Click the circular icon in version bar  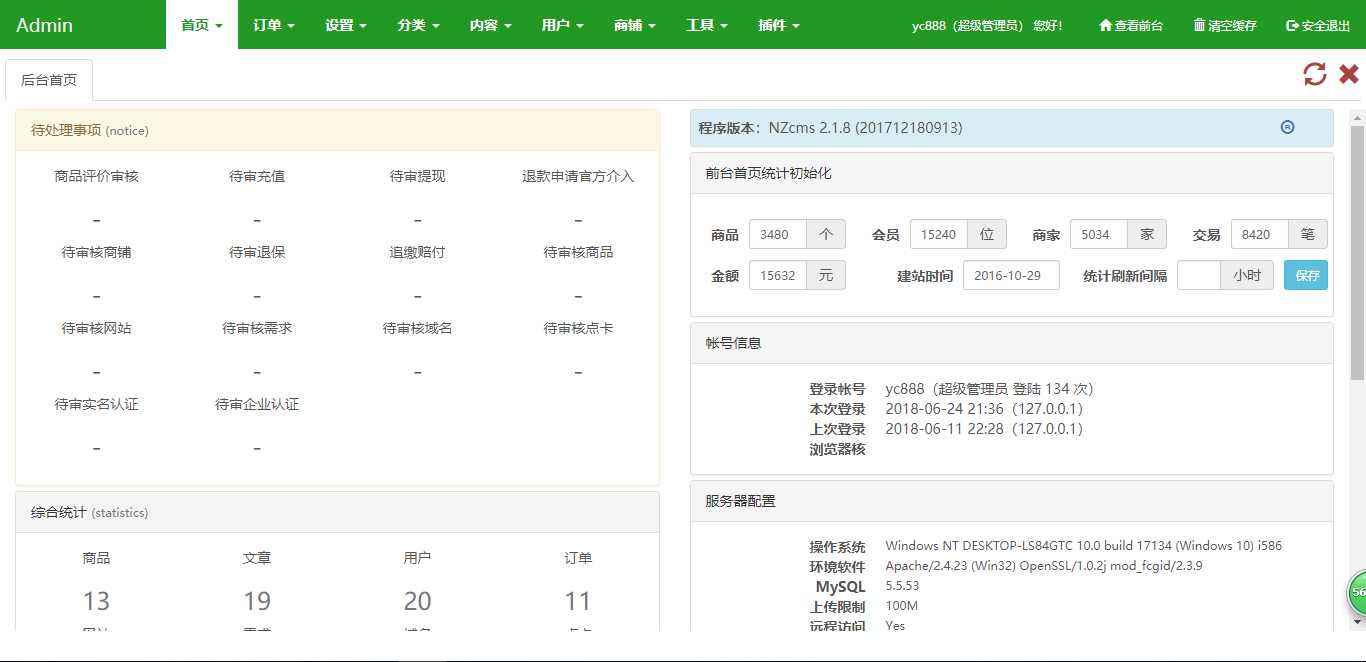click(x=1288, y=127)
